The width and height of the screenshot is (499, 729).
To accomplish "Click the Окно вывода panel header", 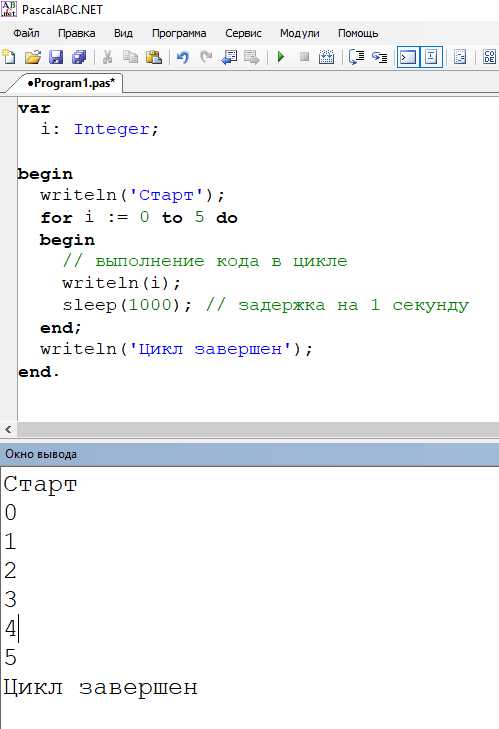I will pos(249,454).
